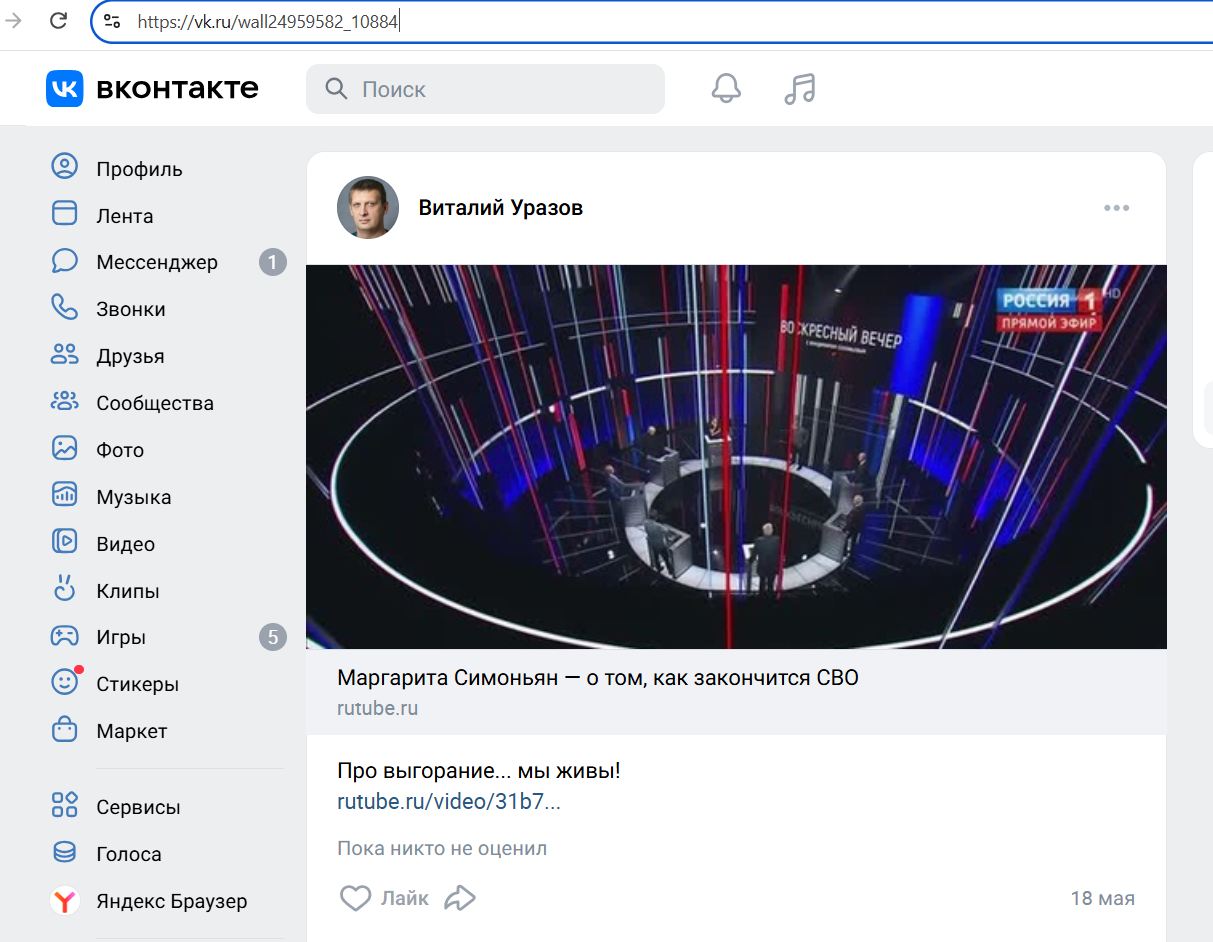Click the text Пока никто не оценил
1213x942 pixels.
click(442, 848)
